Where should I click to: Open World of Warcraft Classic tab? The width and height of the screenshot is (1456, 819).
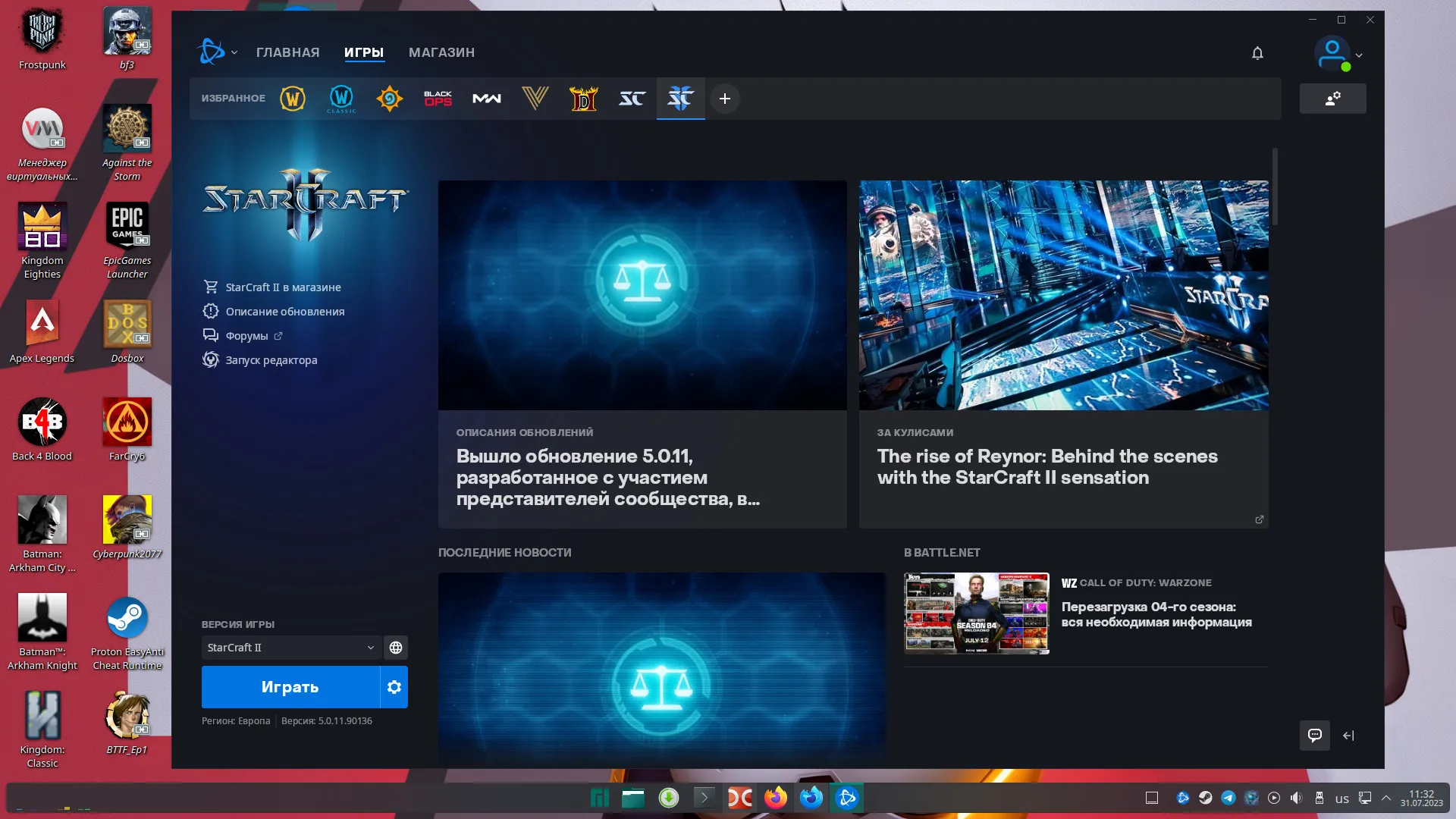[x=341, y=99]
